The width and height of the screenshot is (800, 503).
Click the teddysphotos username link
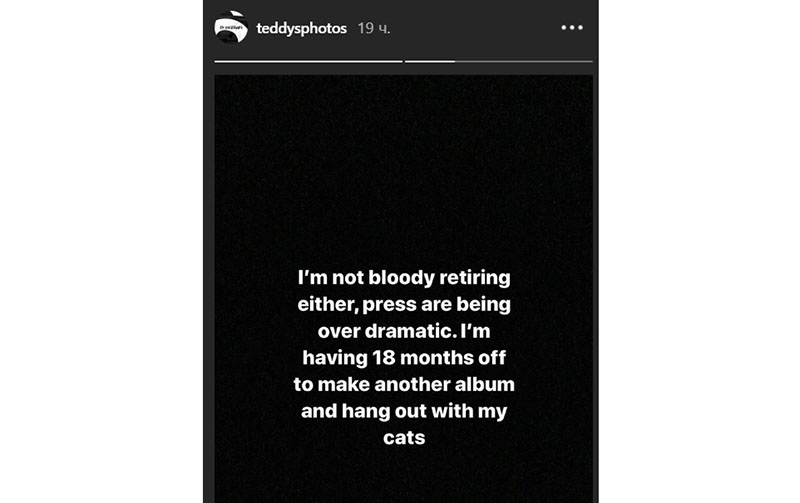tap(301, 29)
